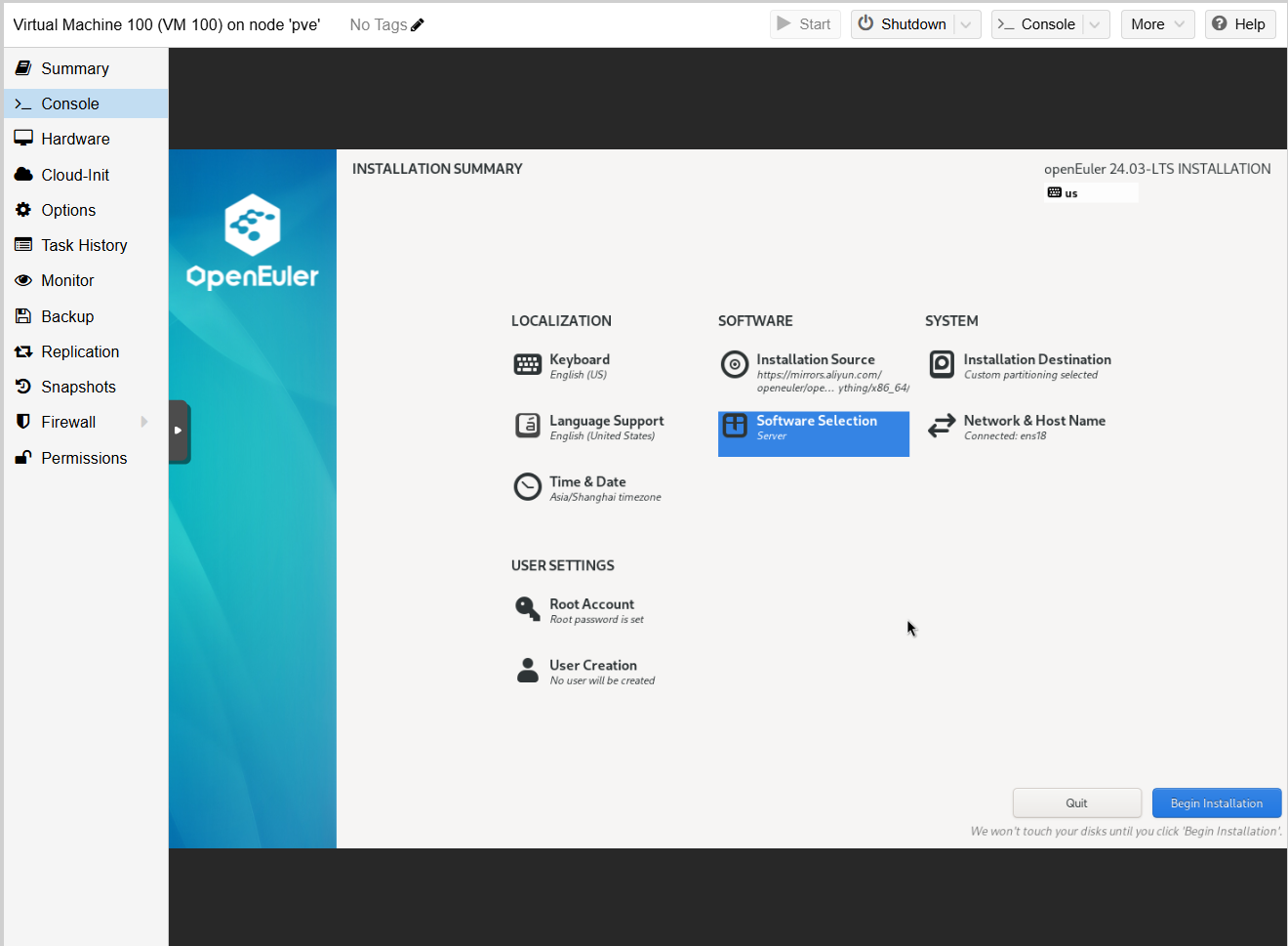This screenshot has width=1288, height=946.
Task: Open Network & Host Name arrows icon
Action: click(942, 427)
